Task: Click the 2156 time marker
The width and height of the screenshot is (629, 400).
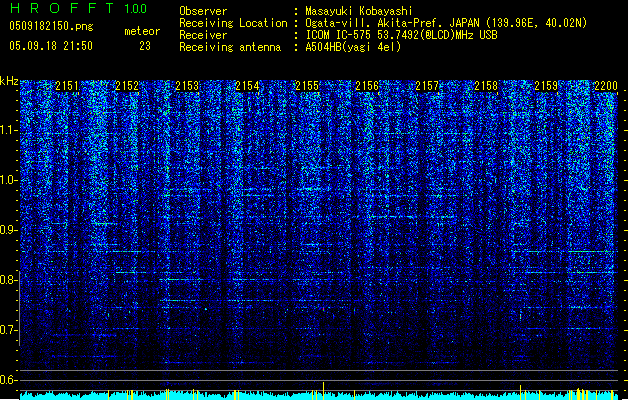Action: pyautogui.click(x=367, y=86)
